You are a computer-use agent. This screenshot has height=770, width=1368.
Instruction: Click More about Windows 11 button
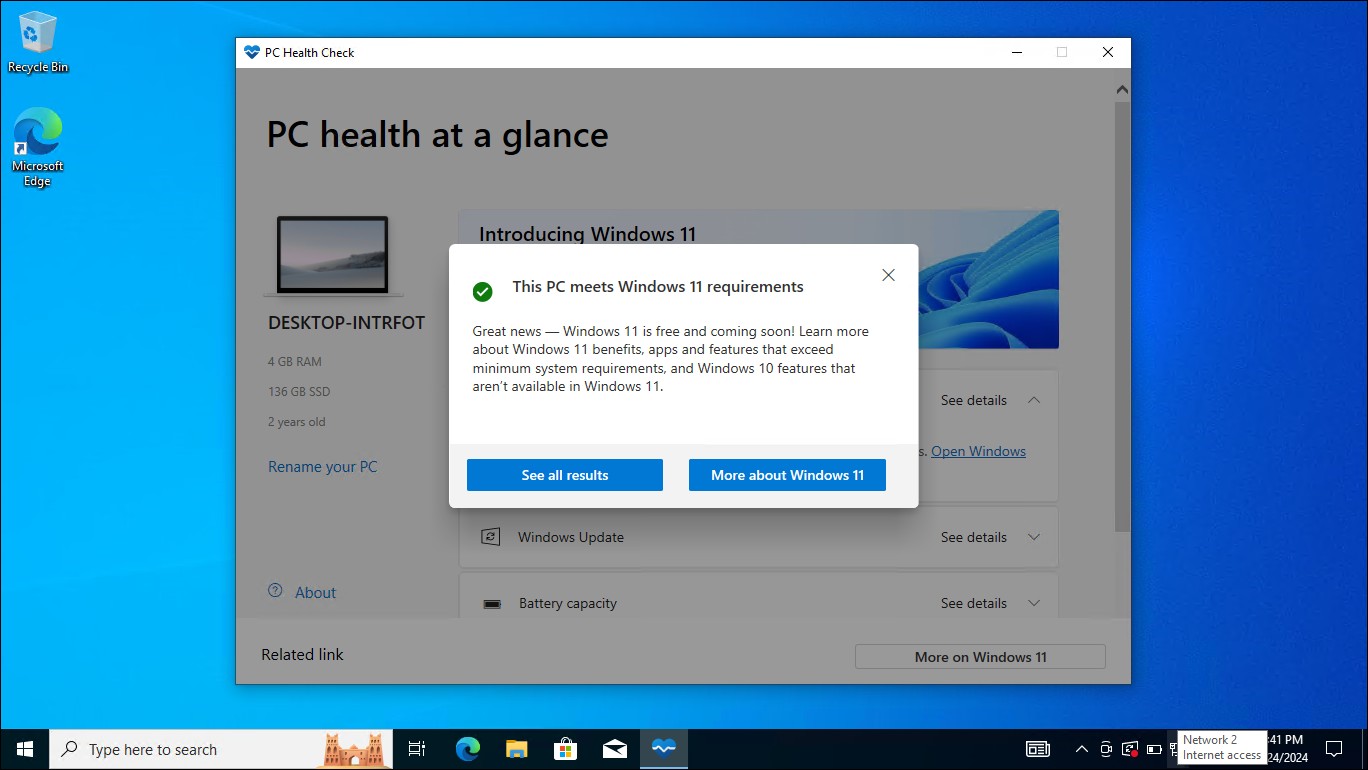[x=787, y=475]
